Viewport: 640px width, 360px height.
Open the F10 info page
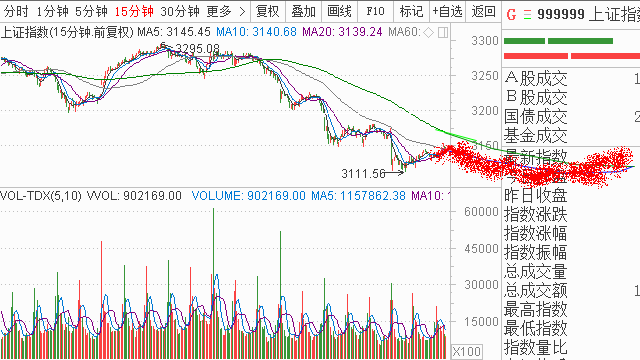(x=375, y=11)
